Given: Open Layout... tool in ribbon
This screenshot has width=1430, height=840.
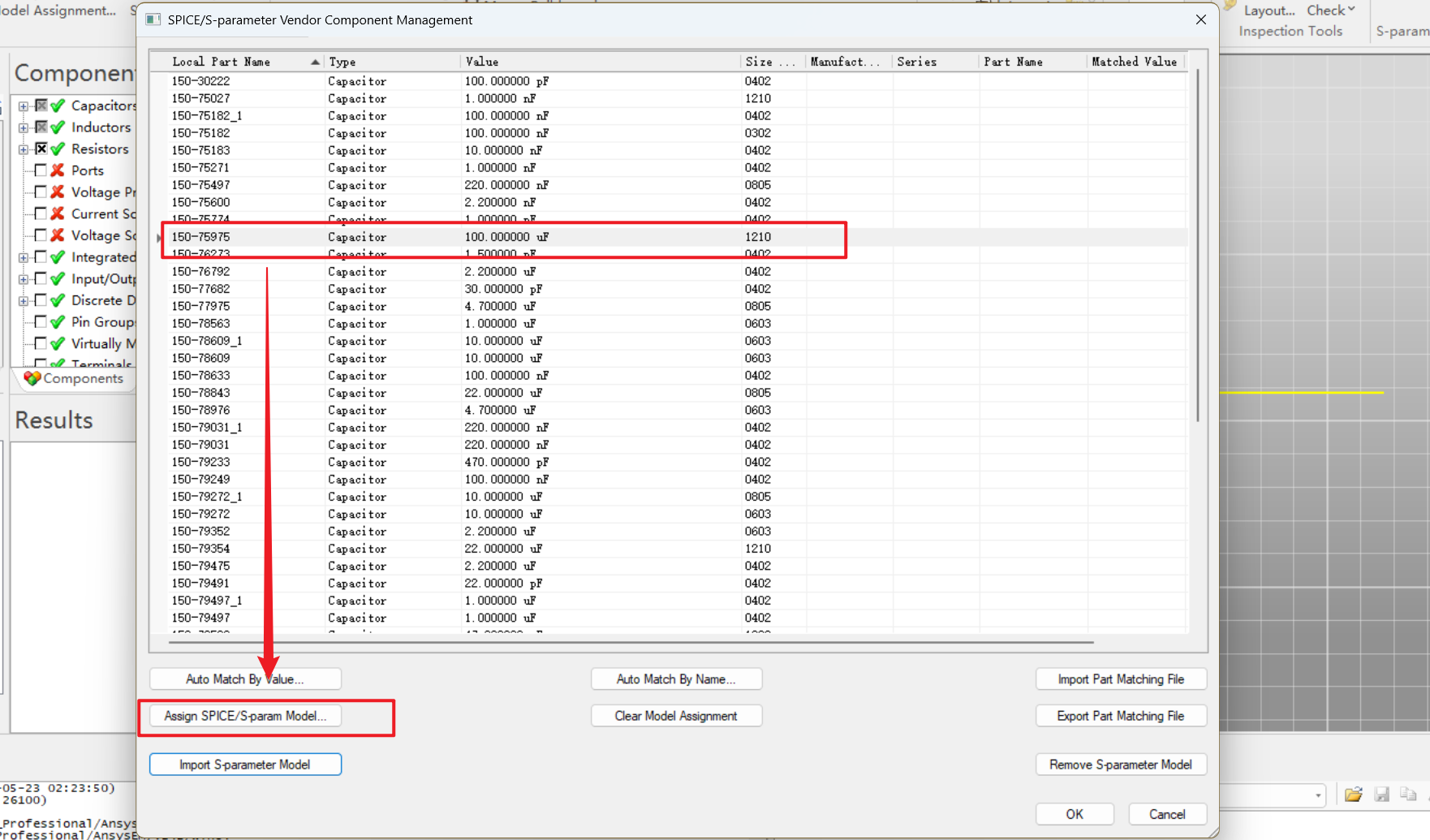Looking at the screenshot, I should click(x=1268, y=11).
